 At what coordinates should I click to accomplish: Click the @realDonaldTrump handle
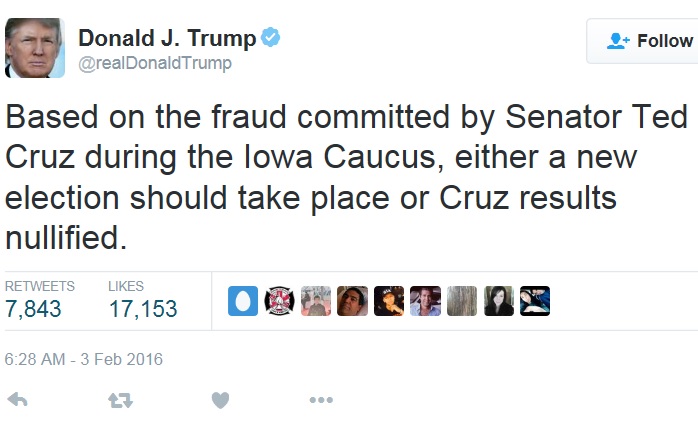point(155,63)
